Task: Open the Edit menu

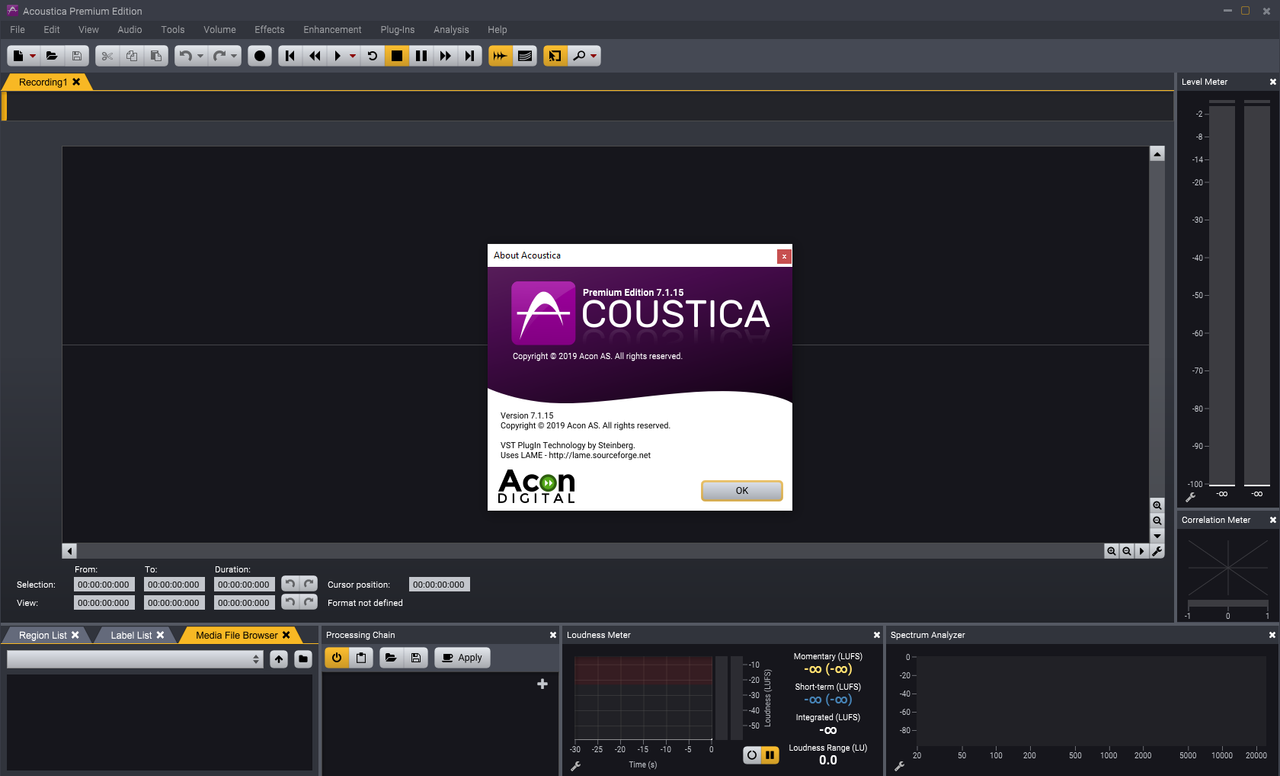Action: tap(52, 30)
